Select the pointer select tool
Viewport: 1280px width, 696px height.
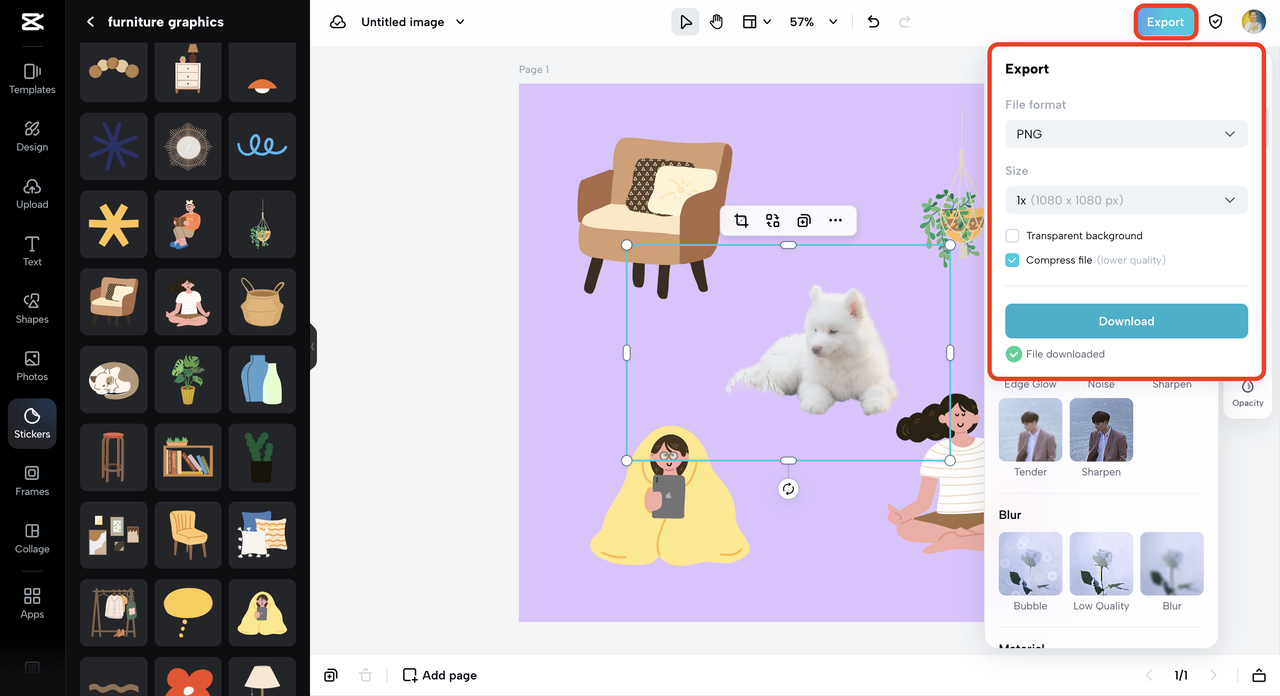coord(685,22)
